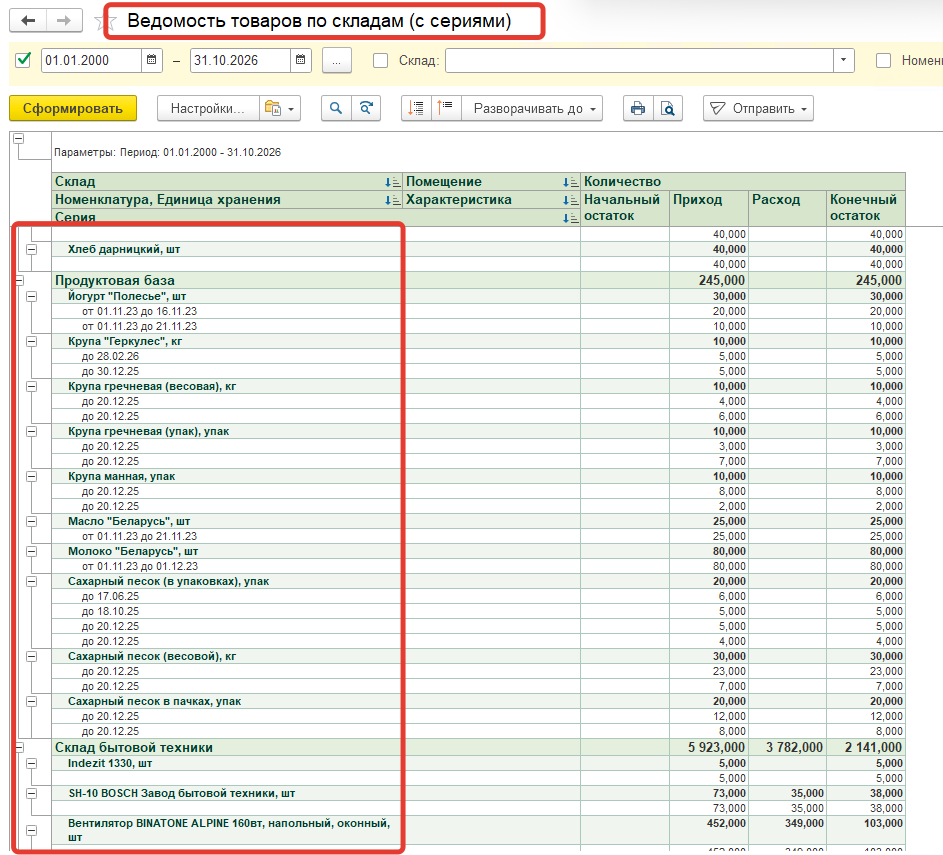The image size is (943, 855).
Task: Click sort icon in Номенклатура, Единица хранения header
Action: point(393,200)
